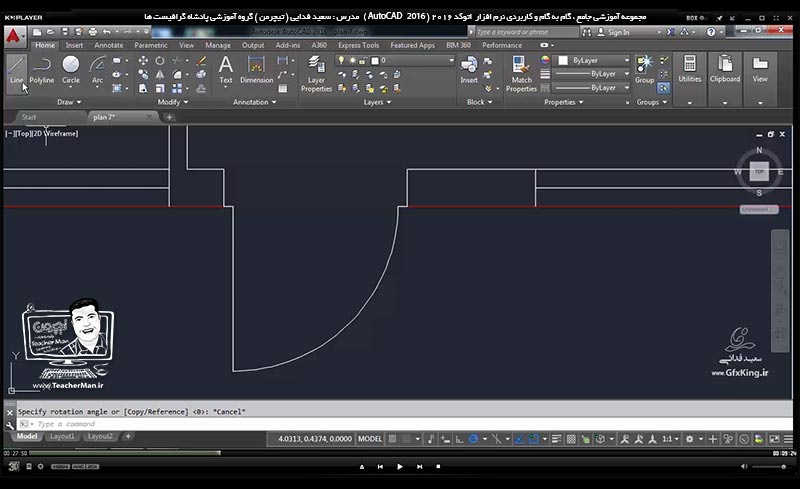Click the Array tool icon
This screenshot has height=489, width=800.
click(x=177, y=88)
